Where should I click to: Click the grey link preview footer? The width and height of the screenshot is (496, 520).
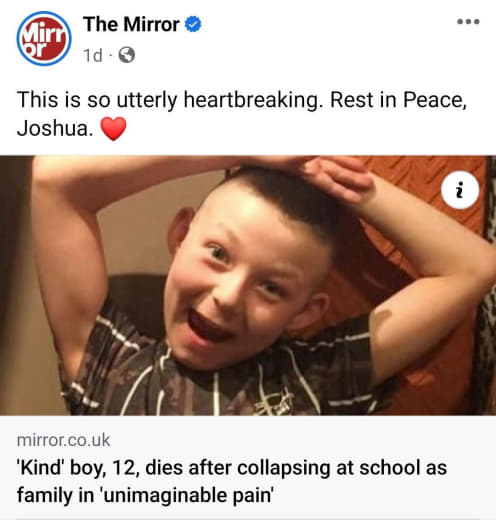point(248,467)
